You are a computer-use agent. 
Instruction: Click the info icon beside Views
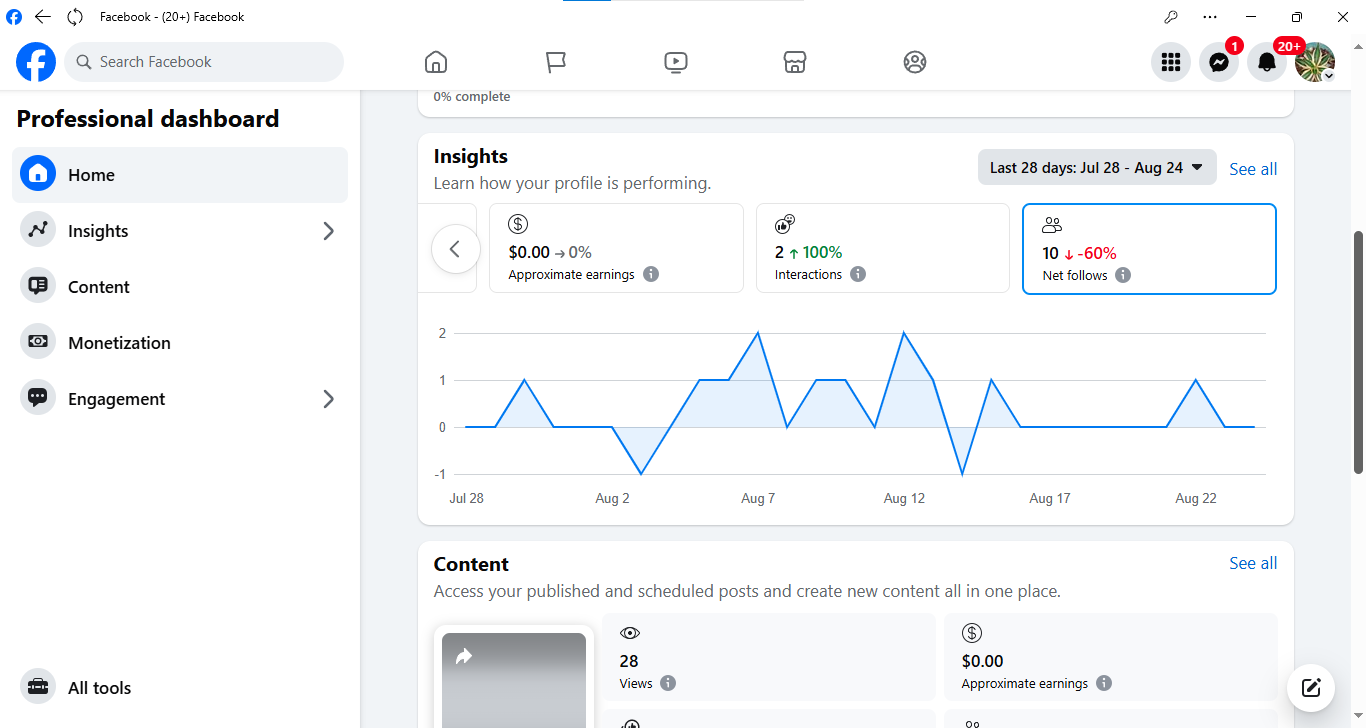point(668,683)
